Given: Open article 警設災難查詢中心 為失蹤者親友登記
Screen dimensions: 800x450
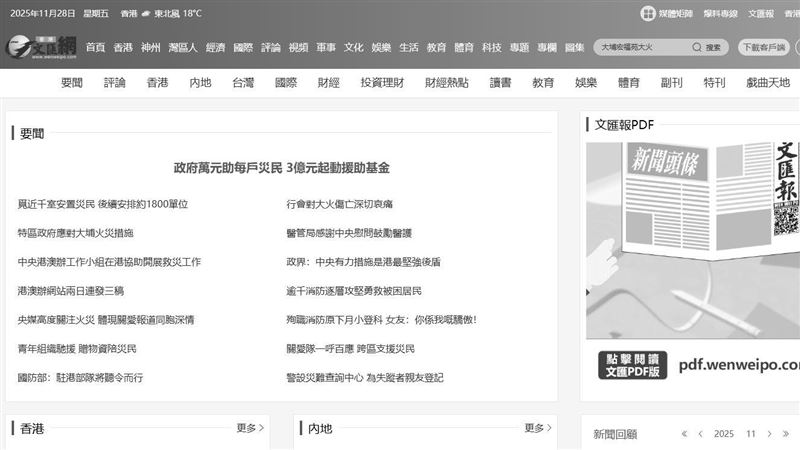Looking at the screenshot, I should coord(365,378).
